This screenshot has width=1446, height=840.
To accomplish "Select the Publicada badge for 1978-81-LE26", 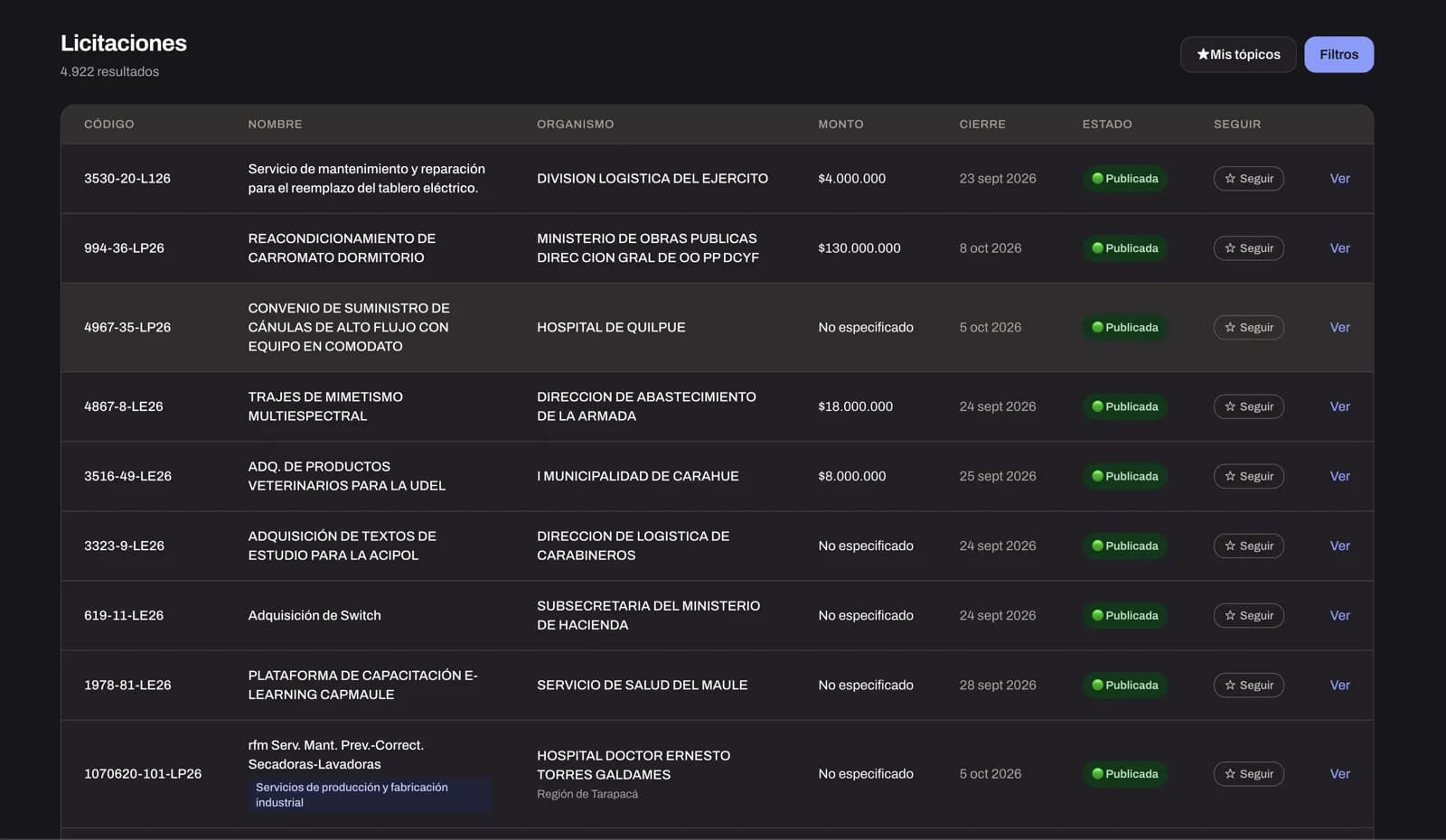I will click(1124, 685).
